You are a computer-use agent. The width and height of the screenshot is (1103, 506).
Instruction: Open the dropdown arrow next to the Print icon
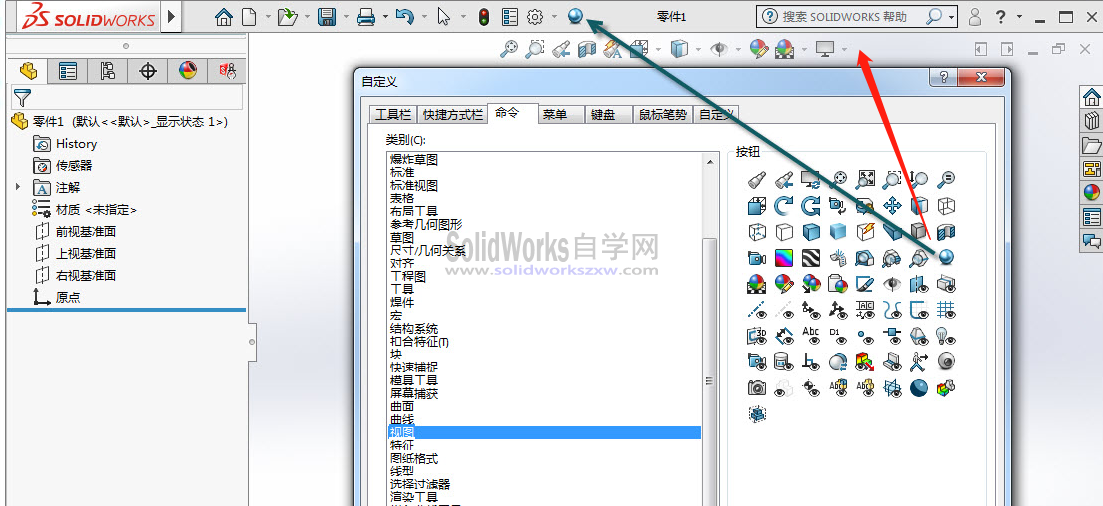point(385,18)
